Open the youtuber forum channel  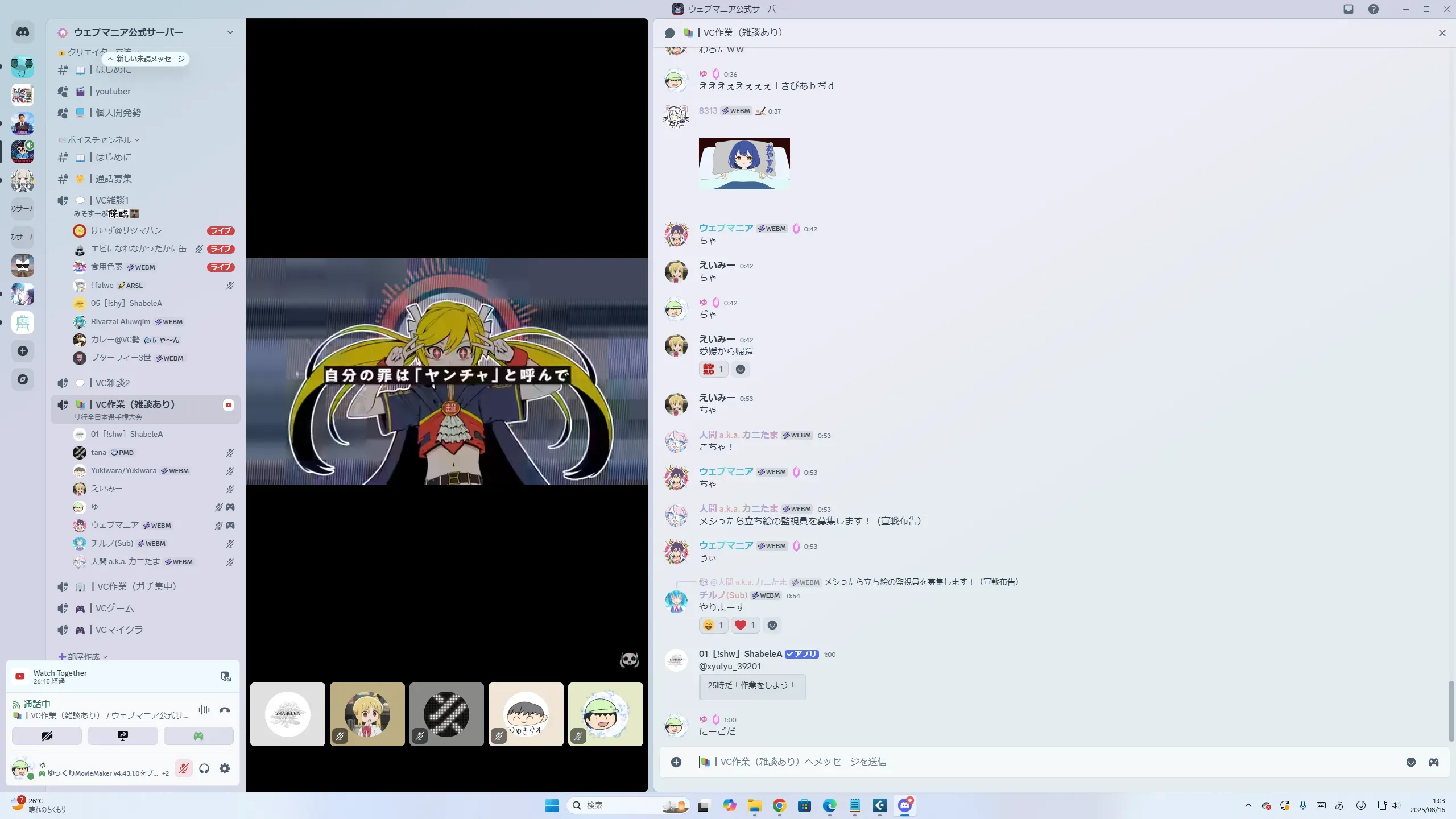tap(113, 92)
